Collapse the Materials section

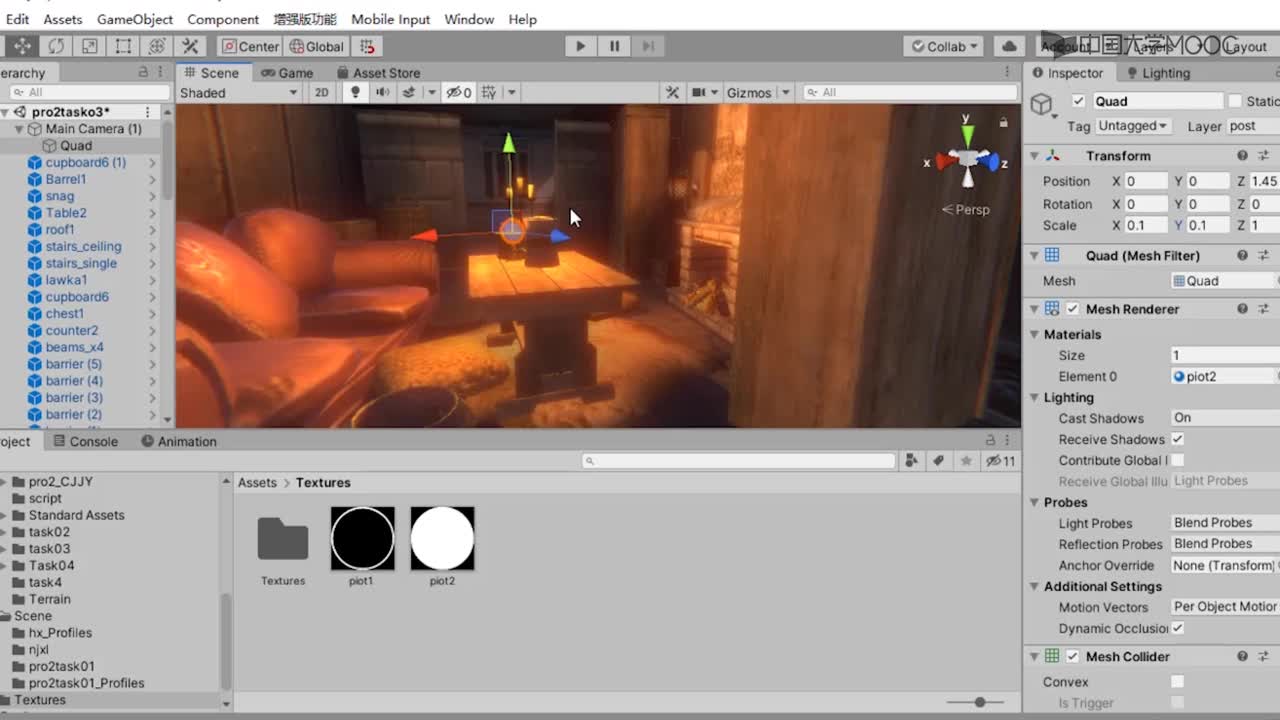1035,334
